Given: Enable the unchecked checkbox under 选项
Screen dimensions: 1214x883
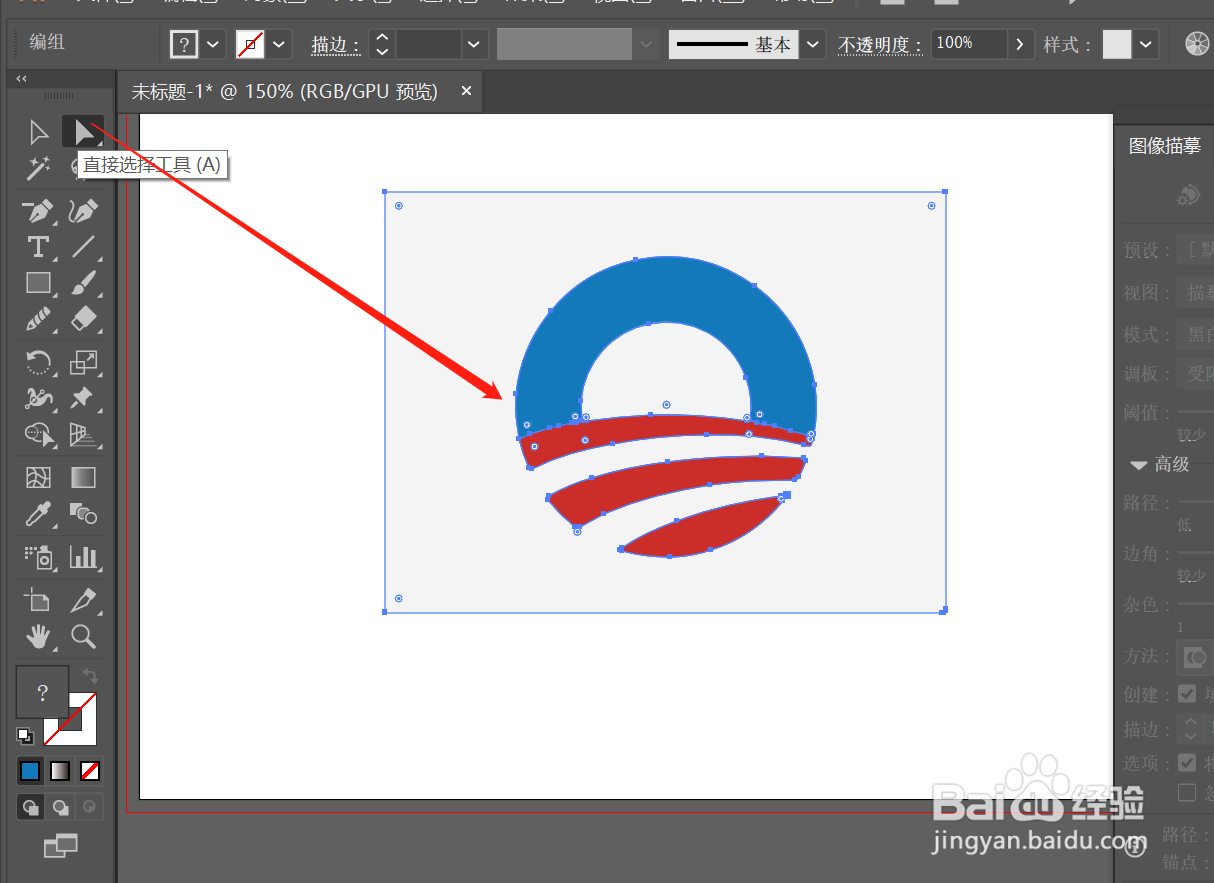Looking at the screenshot, I should [1187, 793].
